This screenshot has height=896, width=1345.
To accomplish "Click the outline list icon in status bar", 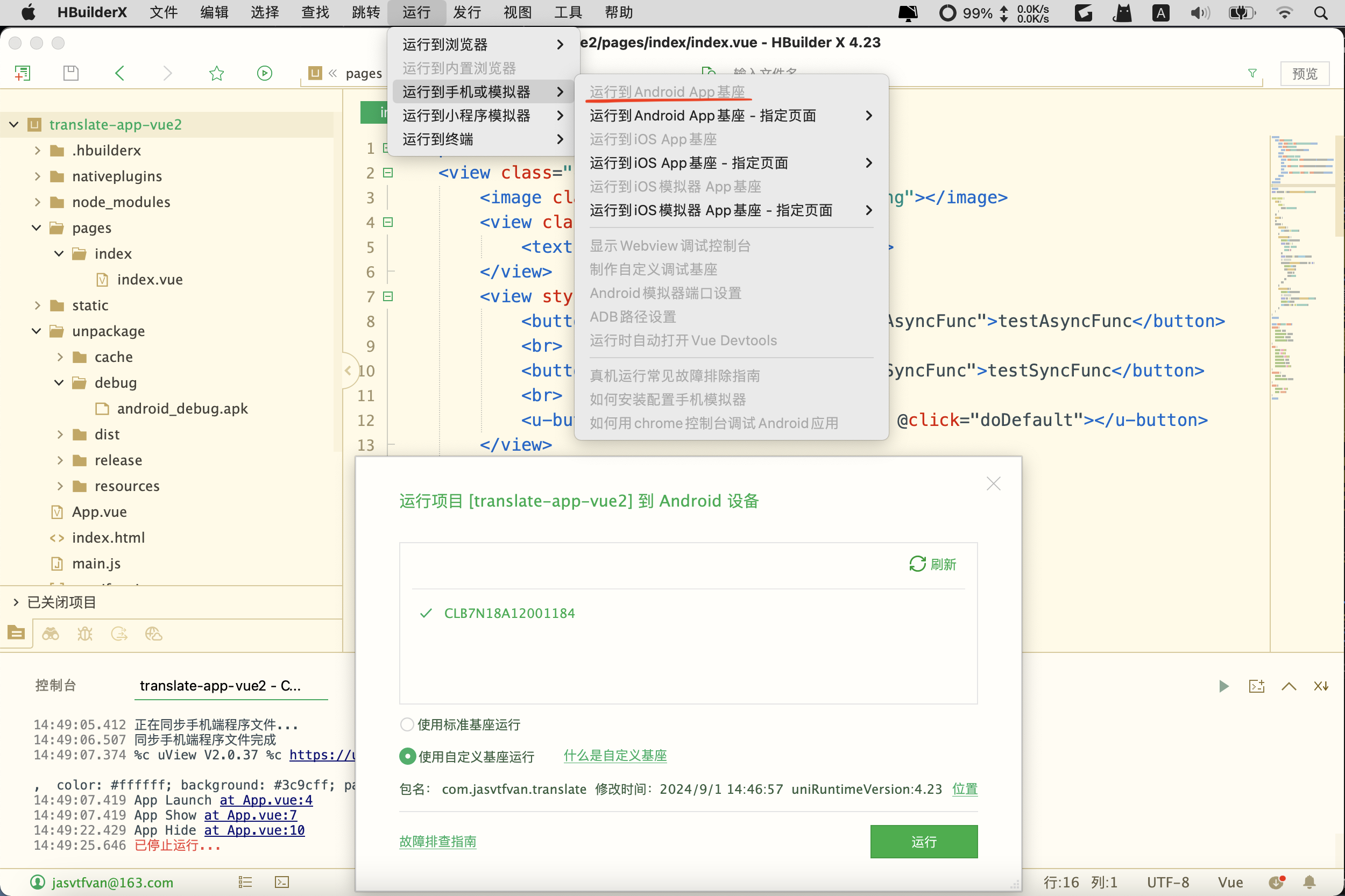I will [245, 882].
